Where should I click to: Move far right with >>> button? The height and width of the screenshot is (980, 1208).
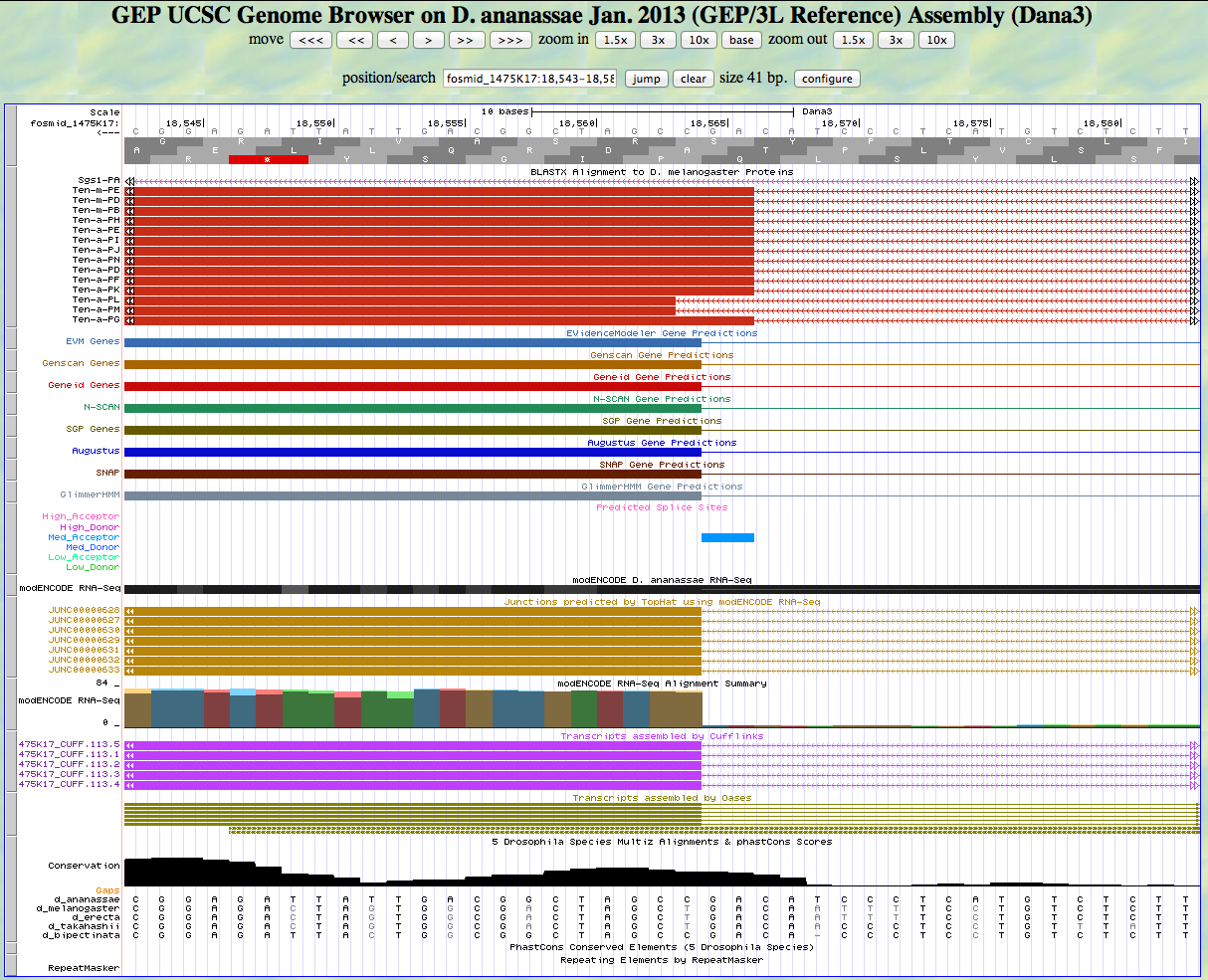[510, 40]
